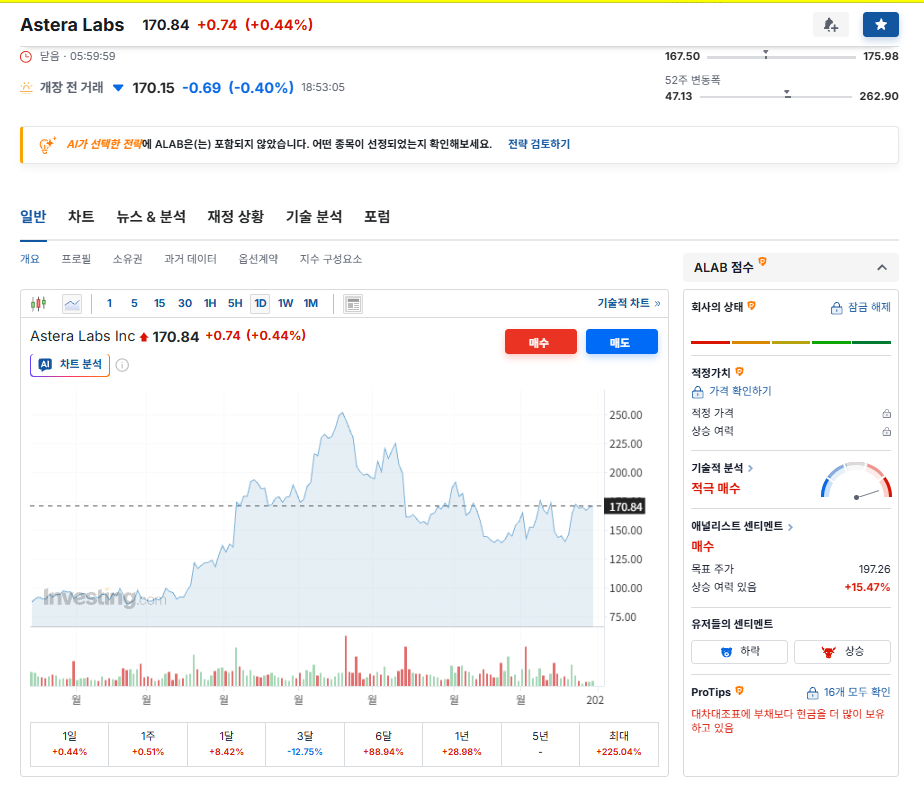
Task: Click the chart news overlay icon
Action: (x=353, y=304)
